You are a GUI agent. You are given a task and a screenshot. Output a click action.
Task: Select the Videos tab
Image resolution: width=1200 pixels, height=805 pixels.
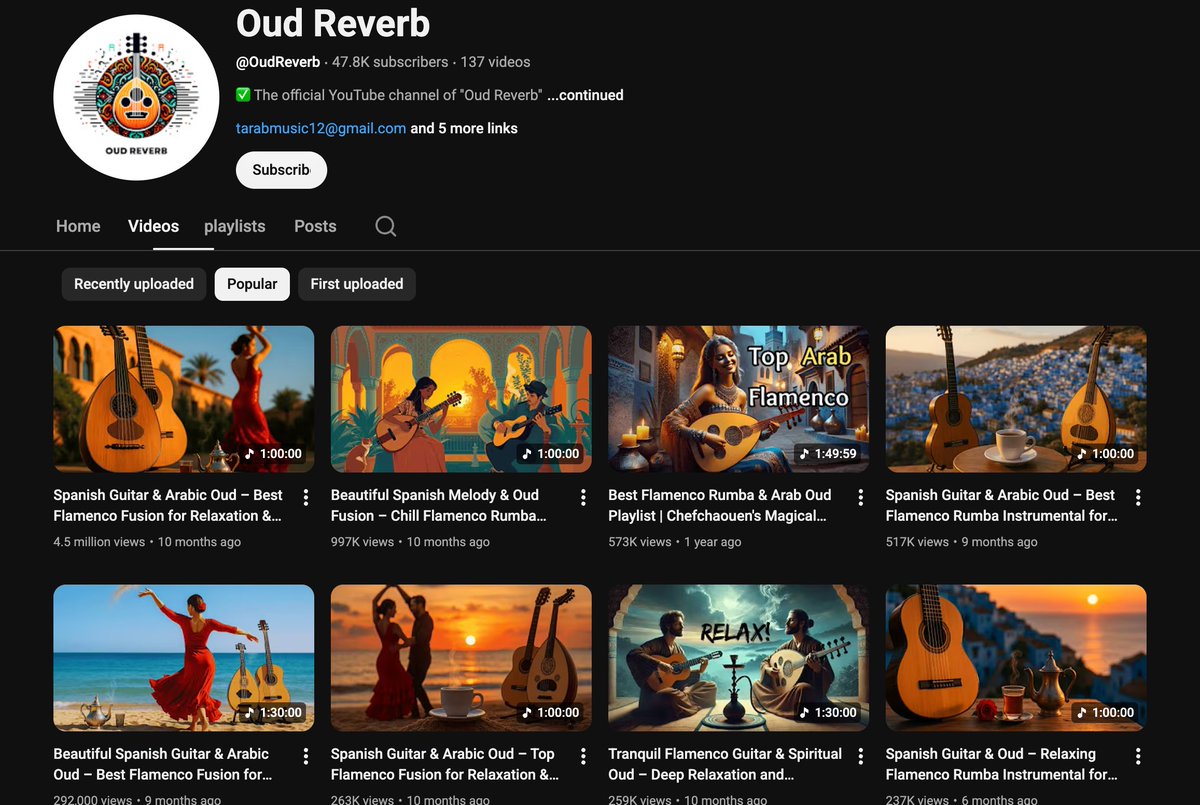coord(153,226)
